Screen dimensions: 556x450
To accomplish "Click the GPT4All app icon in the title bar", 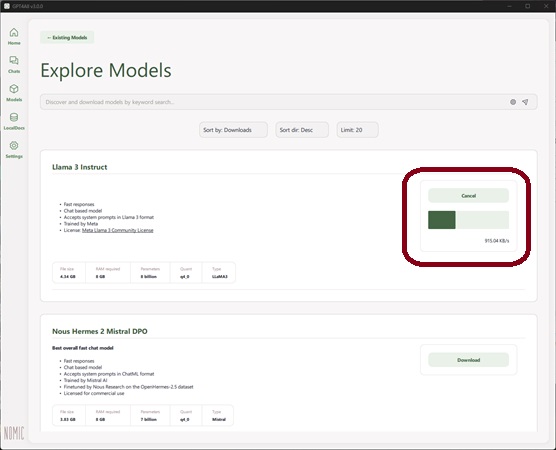I will 7,6.
